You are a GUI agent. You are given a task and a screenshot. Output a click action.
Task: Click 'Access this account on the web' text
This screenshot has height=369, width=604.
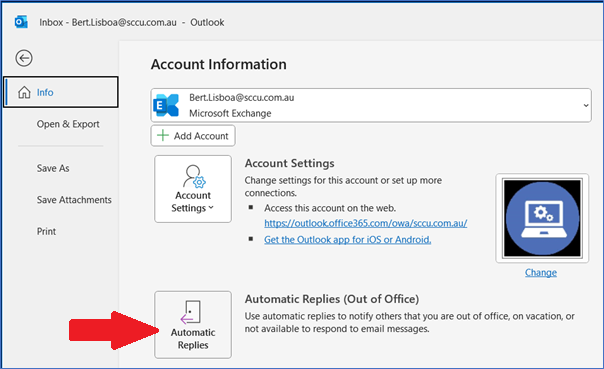330,208
